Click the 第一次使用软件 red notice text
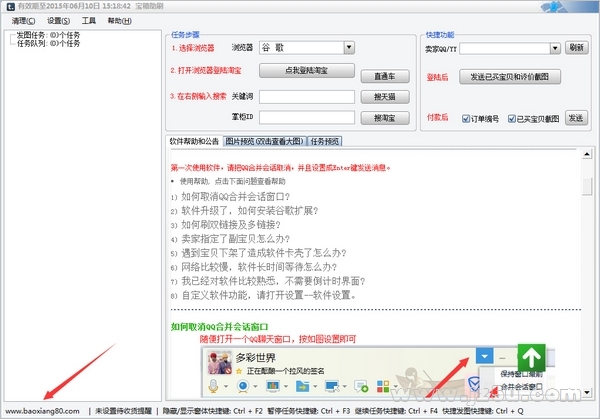Viewport: 600px width, 419px height. (280, 168)
